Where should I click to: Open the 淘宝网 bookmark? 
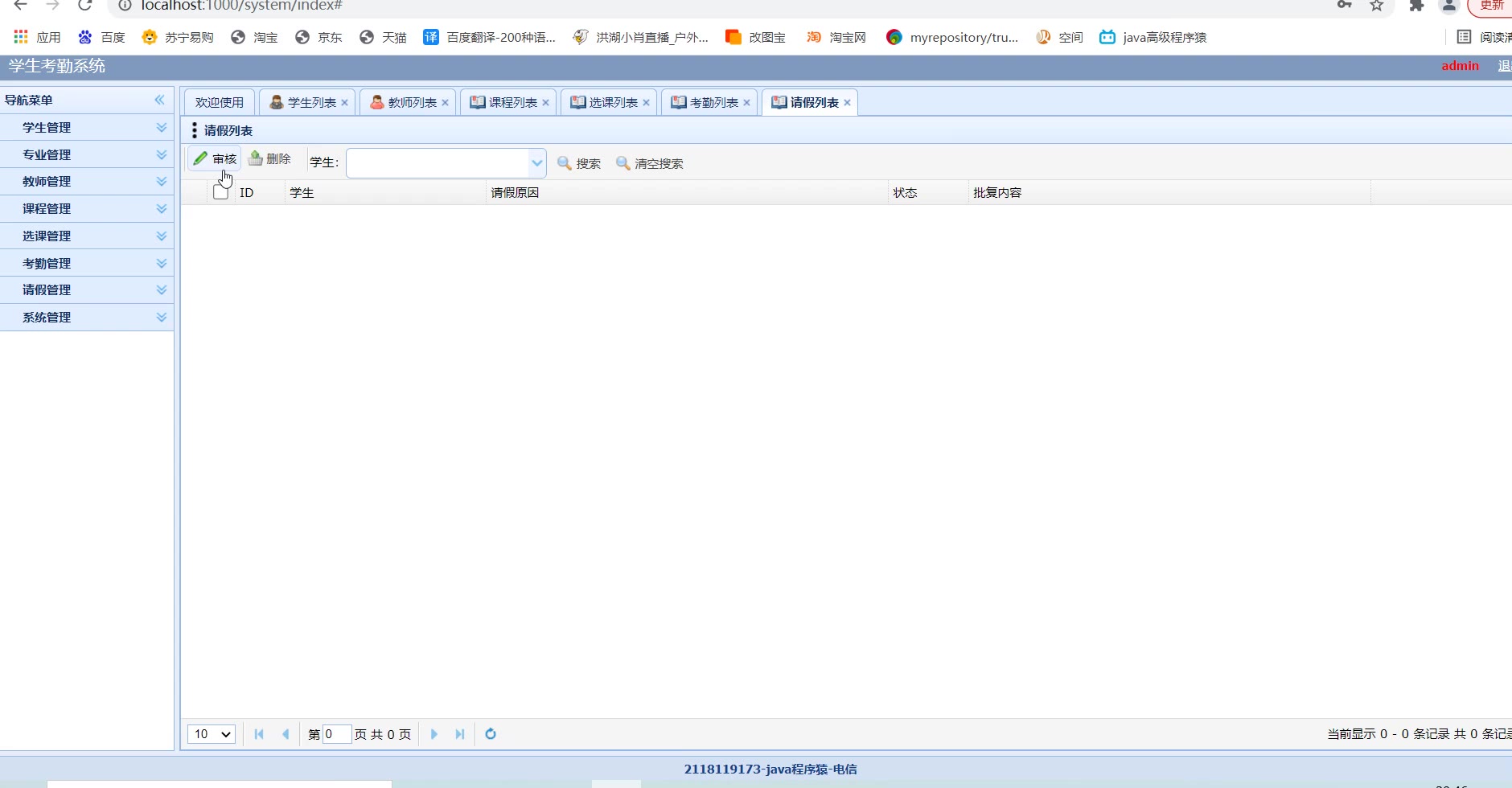tap(836, 37)
